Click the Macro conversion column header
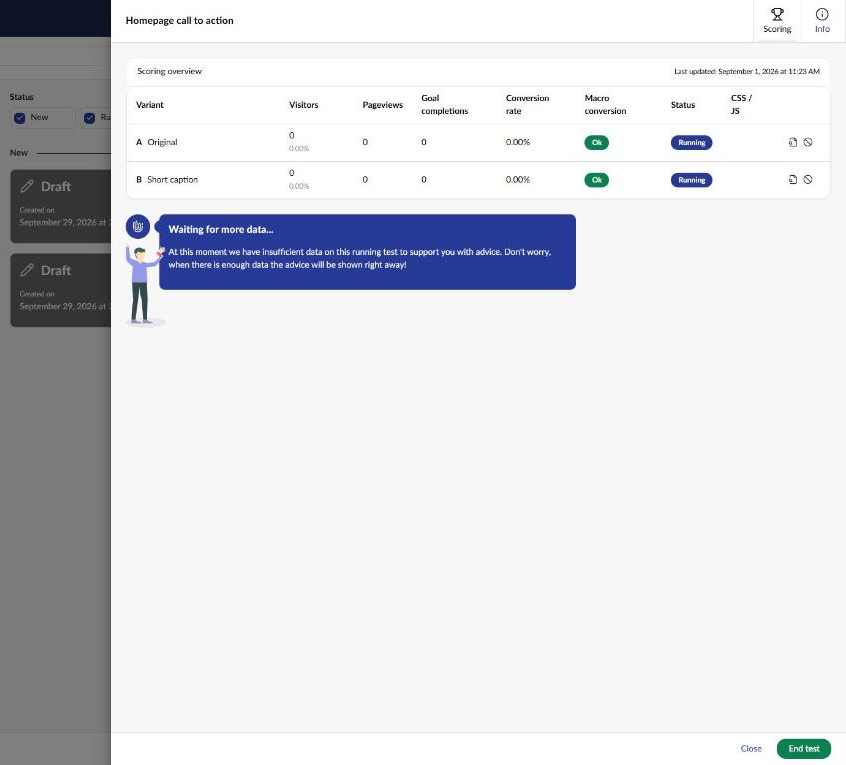This screenshot has height=765, width=846. pyautogui.click(x=605, y=105)
